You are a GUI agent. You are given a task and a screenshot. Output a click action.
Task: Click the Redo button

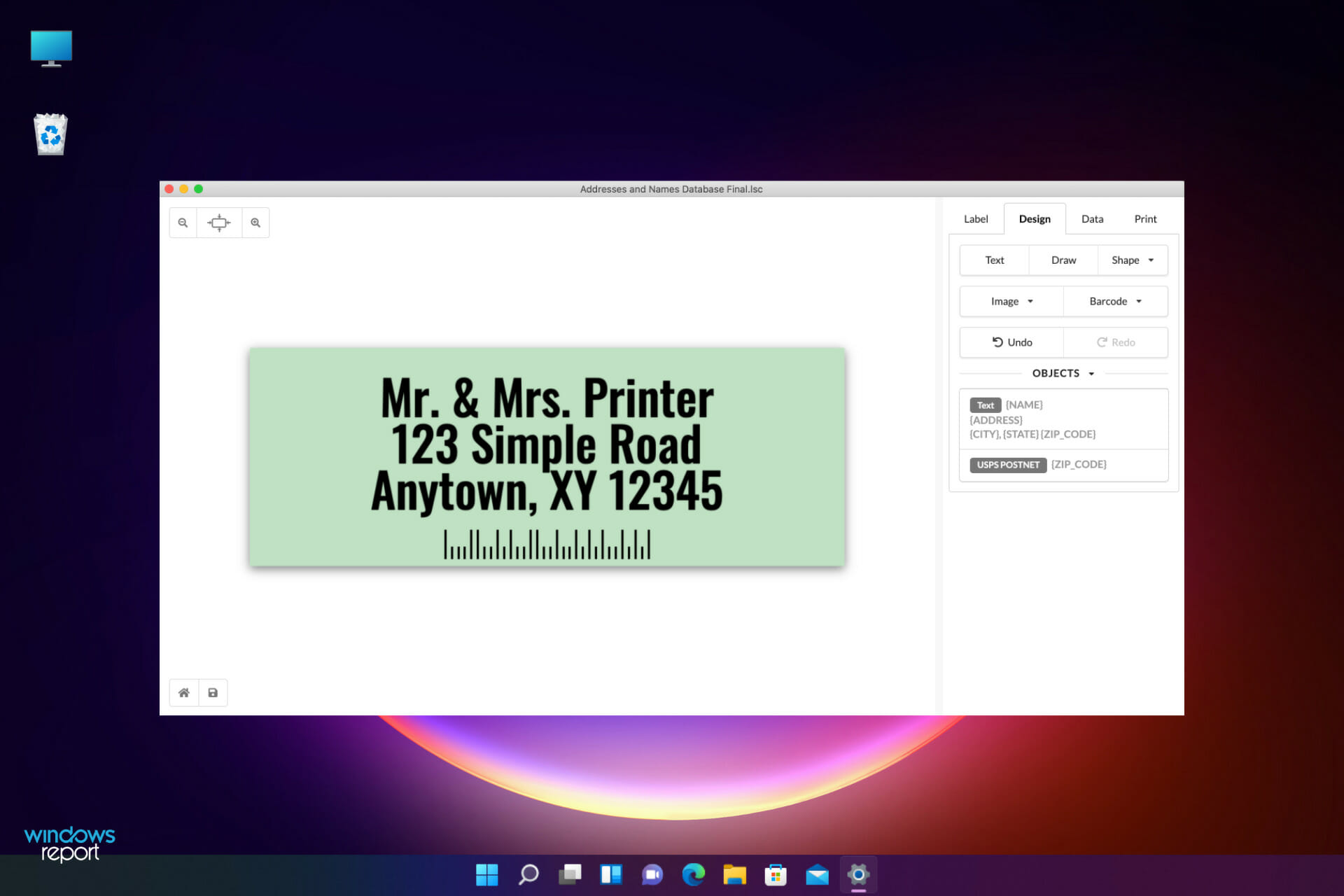click(x=1114, y=342)
